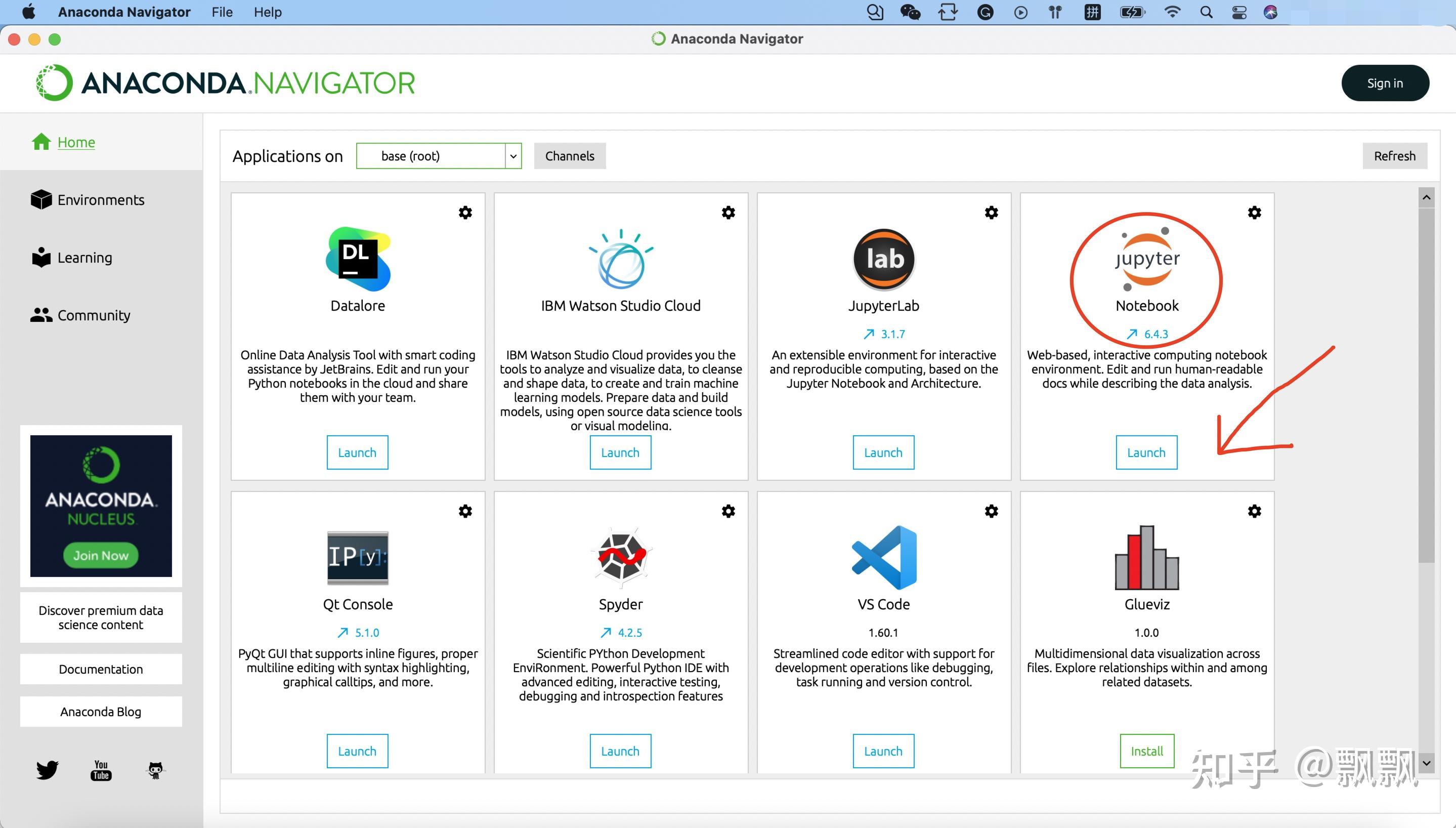Click the IBM Watson Studio Cloud logo
Image resolution: width=1456 pixels, height=828 pixels.
[621, 259]
